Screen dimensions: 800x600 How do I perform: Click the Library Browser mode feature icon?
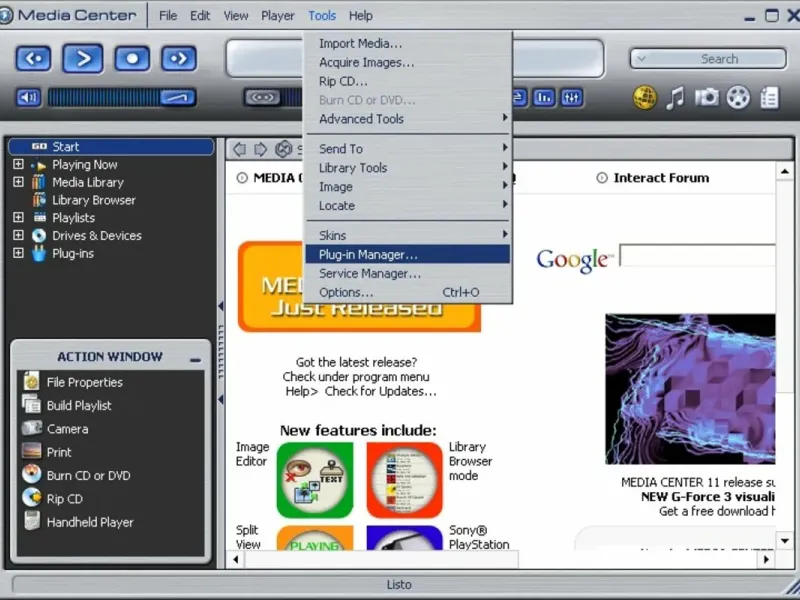[x=405, y=480]
